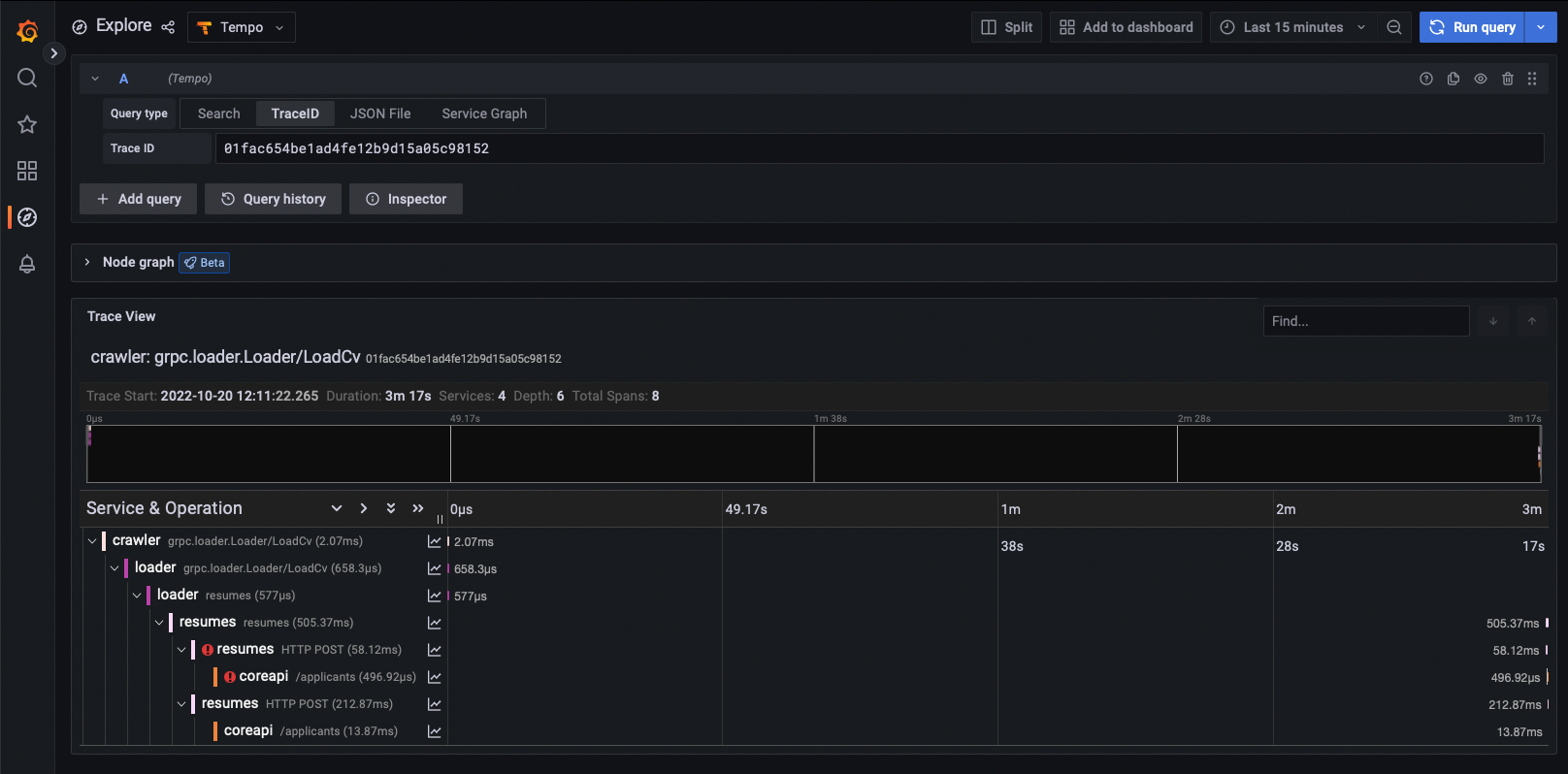Click the Add query button
Screen dimensions: 1568x774
138,199
